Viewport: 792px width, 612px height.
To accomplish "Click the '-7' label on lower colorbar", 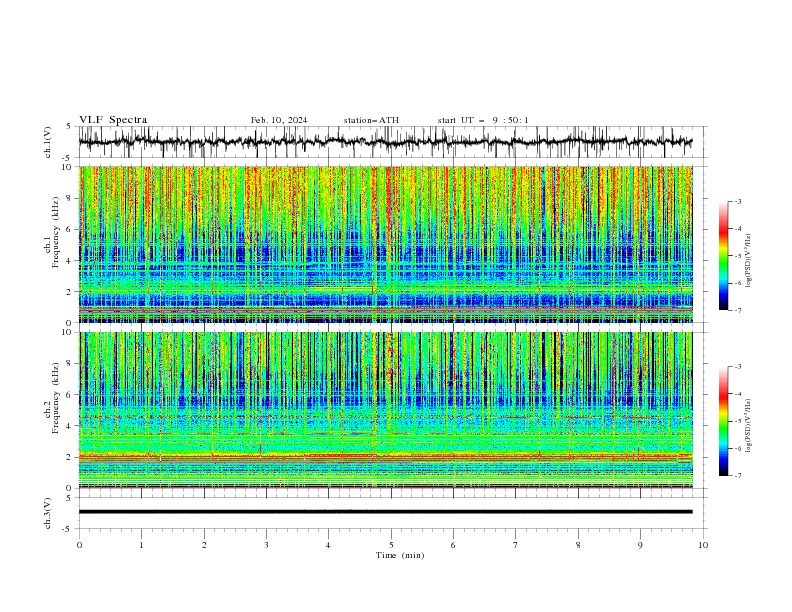I will [x=738, y=476].
